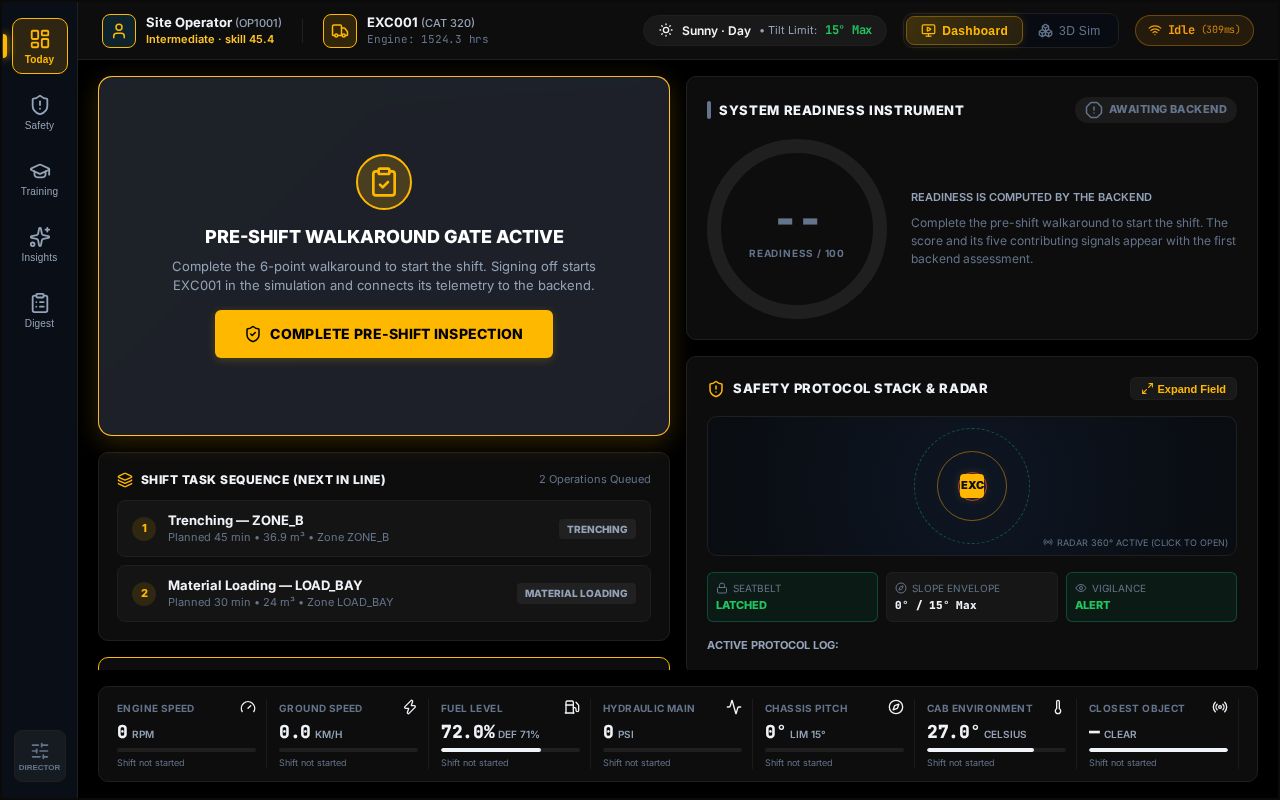This screenshot has width=1280, height=800.
Task: Click the "15° Max" tilt limit value
Action: pyautogui.click(x=848, y=30)
